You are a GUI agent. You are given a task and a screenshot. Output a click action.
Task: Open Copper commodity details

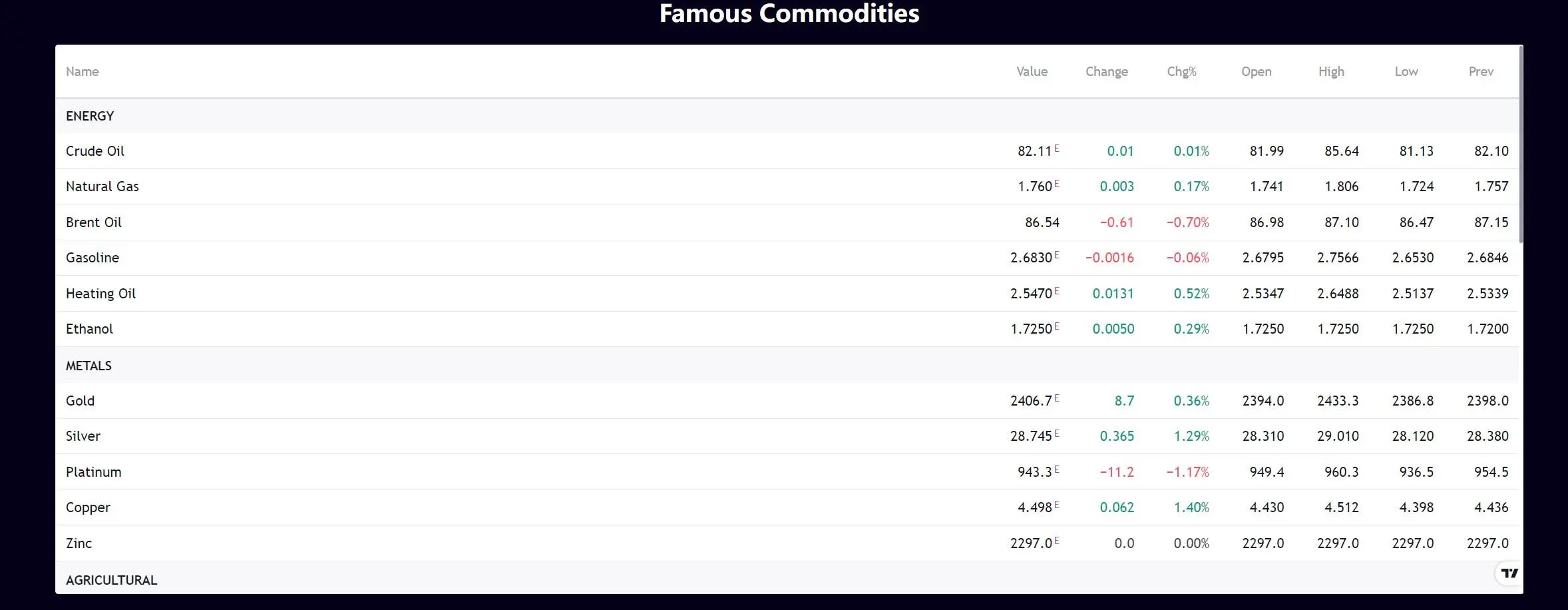(x=787, y=507)
